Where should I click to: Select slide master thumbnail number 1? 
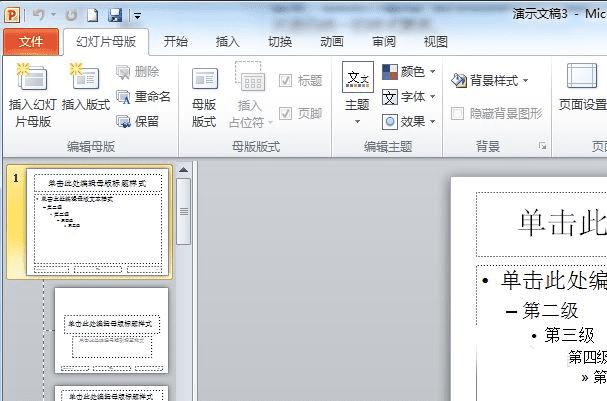pos(98,222)
